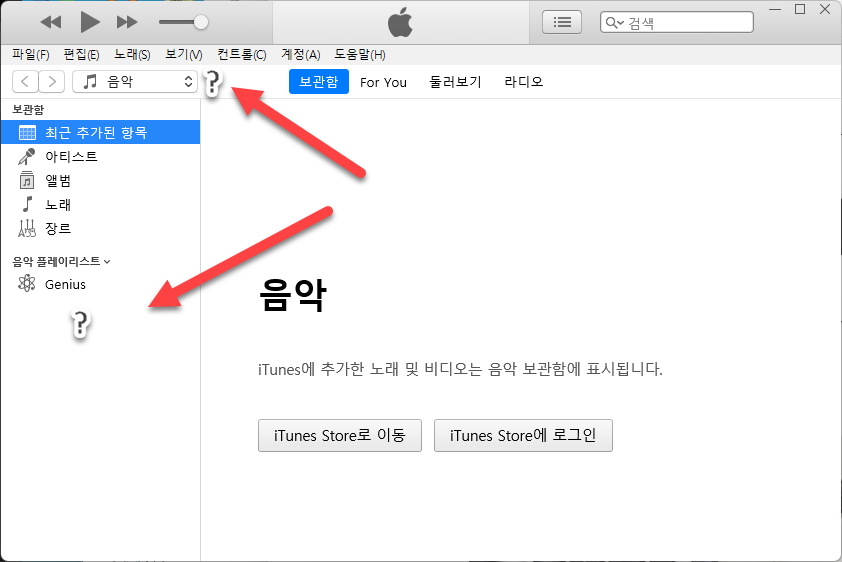842x562 pixels.
Task: Open the 음악 media type dropdown
Action: (135, 82)
